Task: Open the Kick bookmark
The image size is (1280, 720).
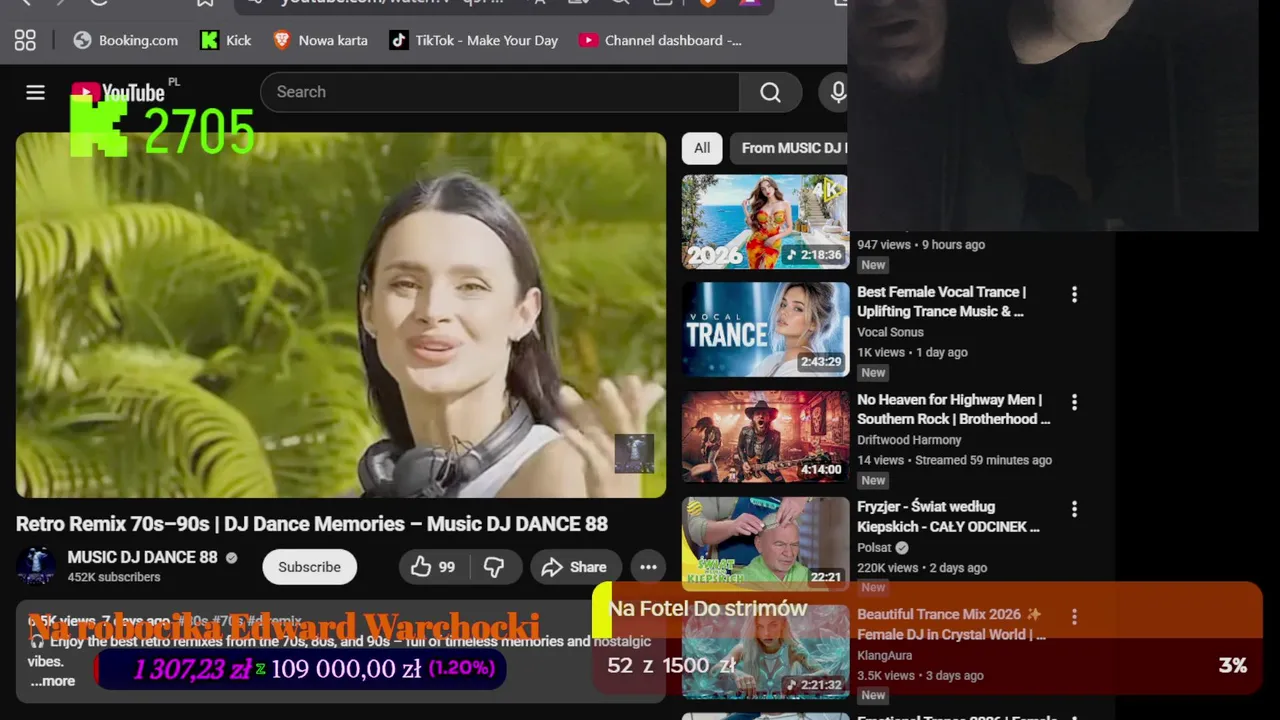Action: tap(226, 40)
